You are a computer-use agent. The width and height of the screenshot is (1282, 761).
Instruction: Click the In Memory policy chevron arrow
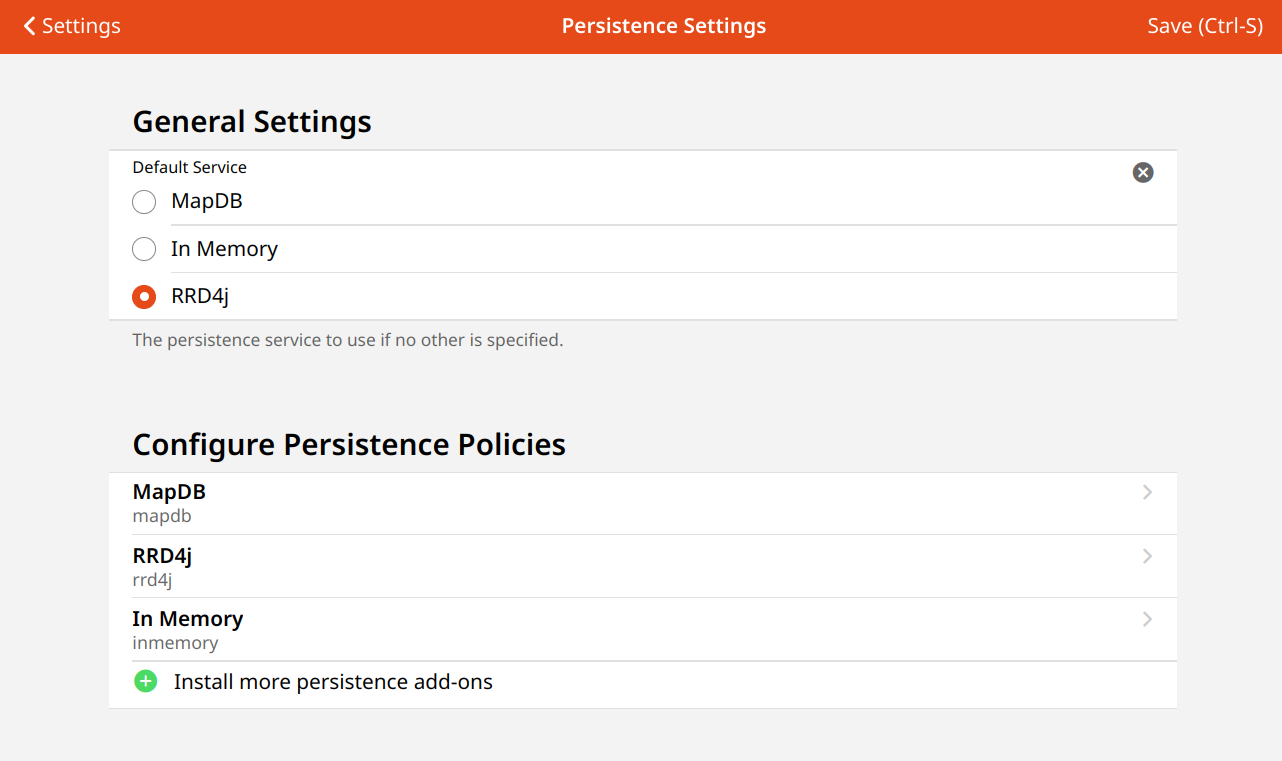(x=1147, y=619)
